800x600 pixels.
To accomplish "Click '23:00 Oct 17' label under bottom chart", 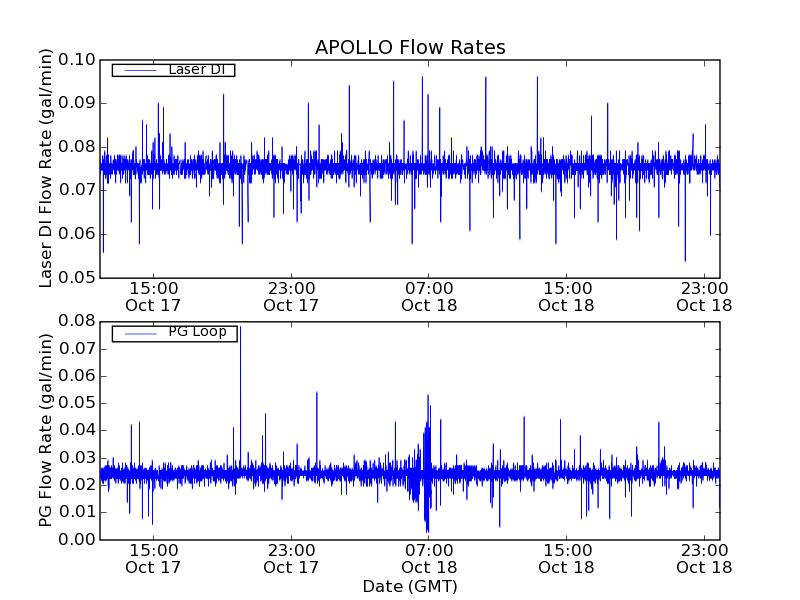I will click(x=291, y=559).
